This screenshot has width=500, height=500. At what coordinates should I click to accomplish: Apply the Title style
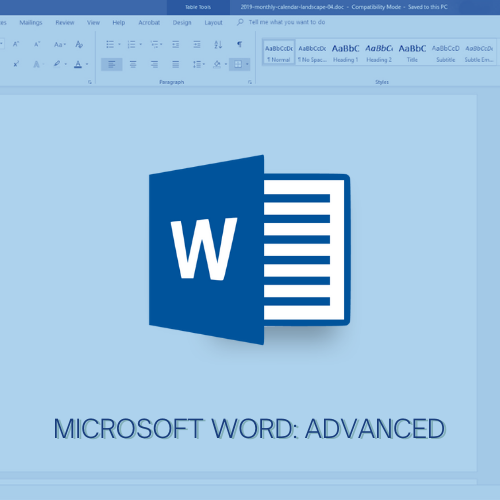tap(412, 53)
